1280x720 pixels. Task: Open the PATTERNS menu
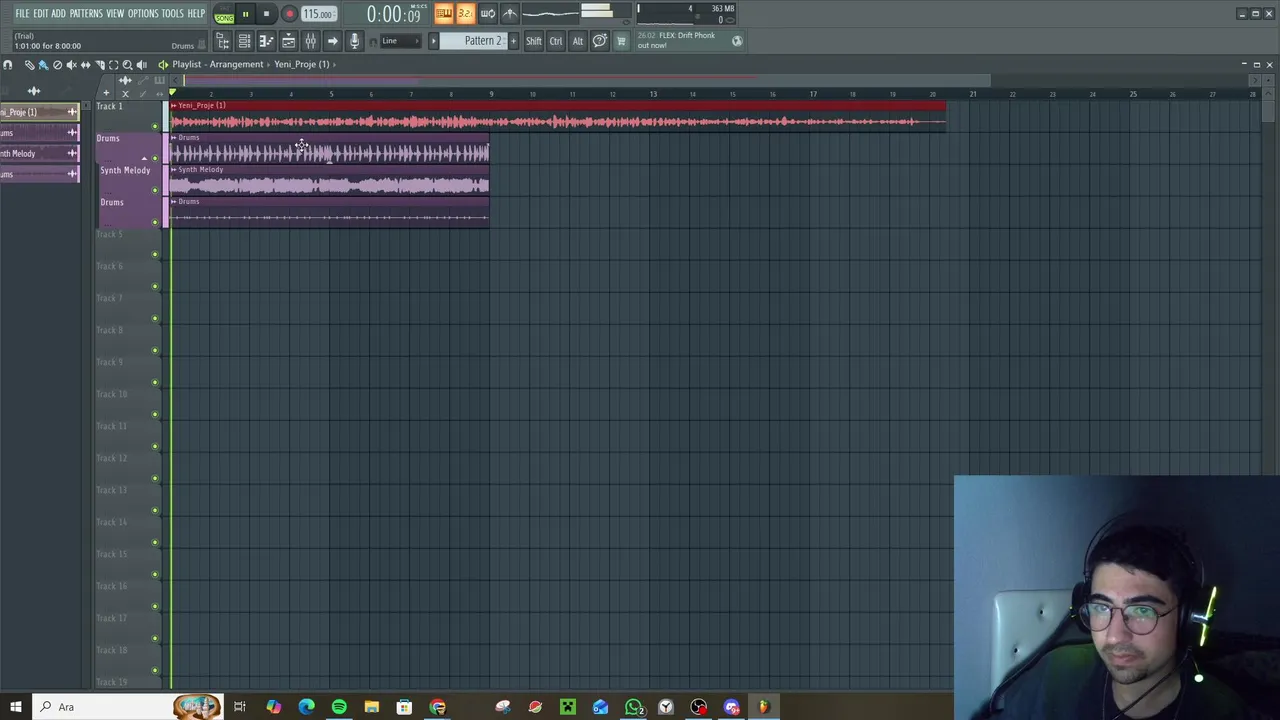86,14
